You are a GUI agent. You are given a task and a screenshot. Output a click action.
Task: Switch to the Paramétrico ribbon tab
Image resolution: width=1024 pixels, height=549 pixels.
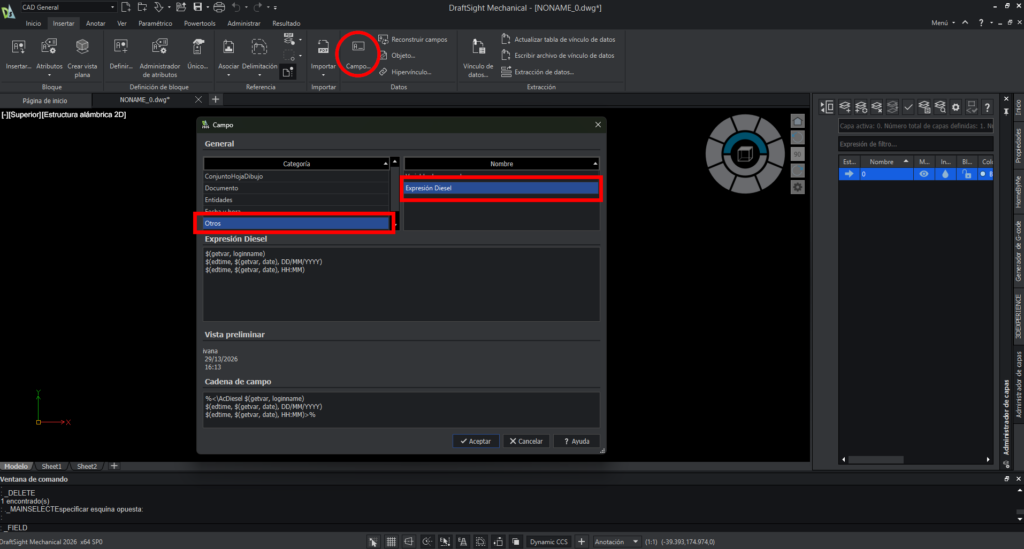(155, 24)
